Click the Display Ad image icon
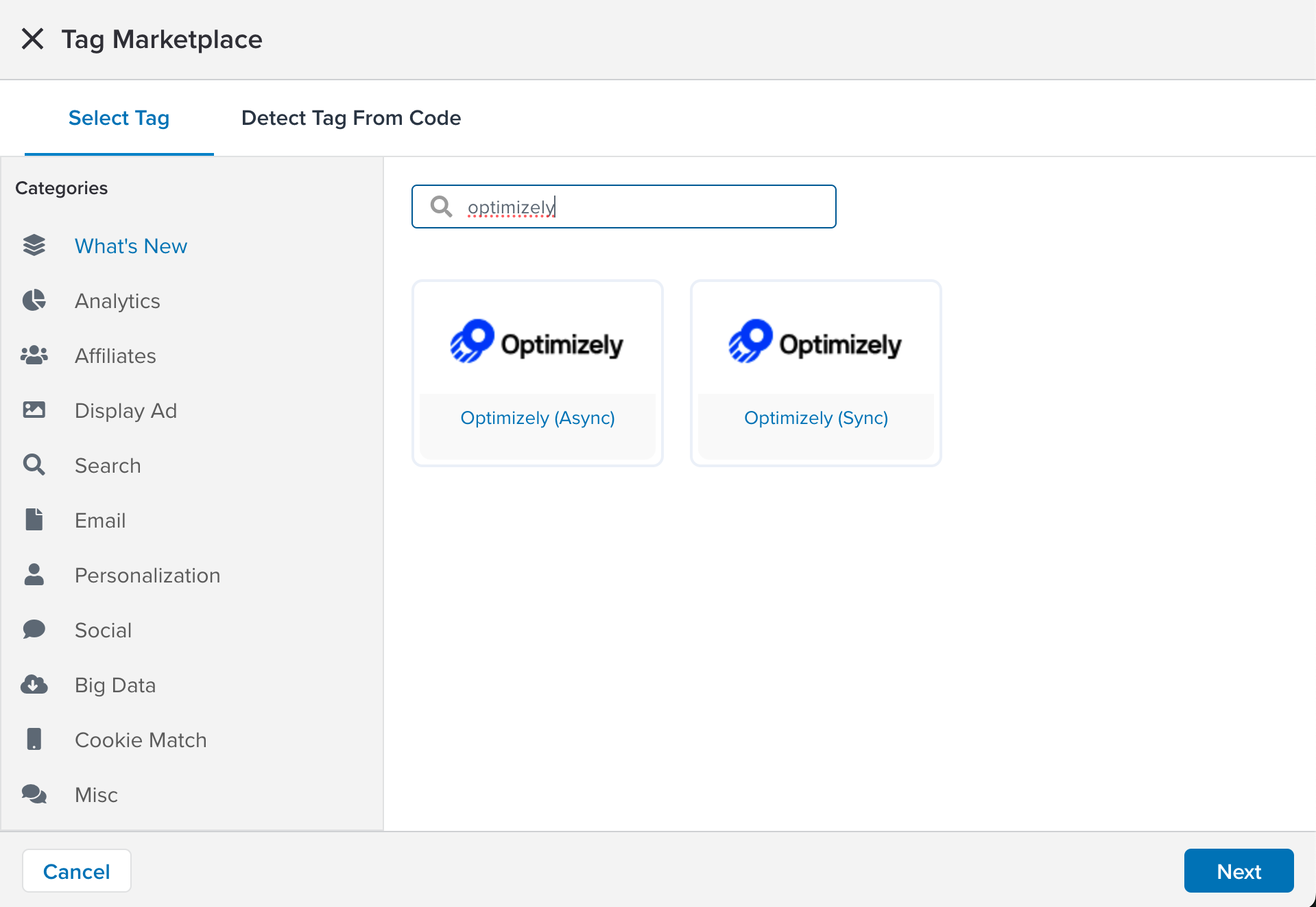This screenshot has width=1316, height=907. (x=34, y=410)
